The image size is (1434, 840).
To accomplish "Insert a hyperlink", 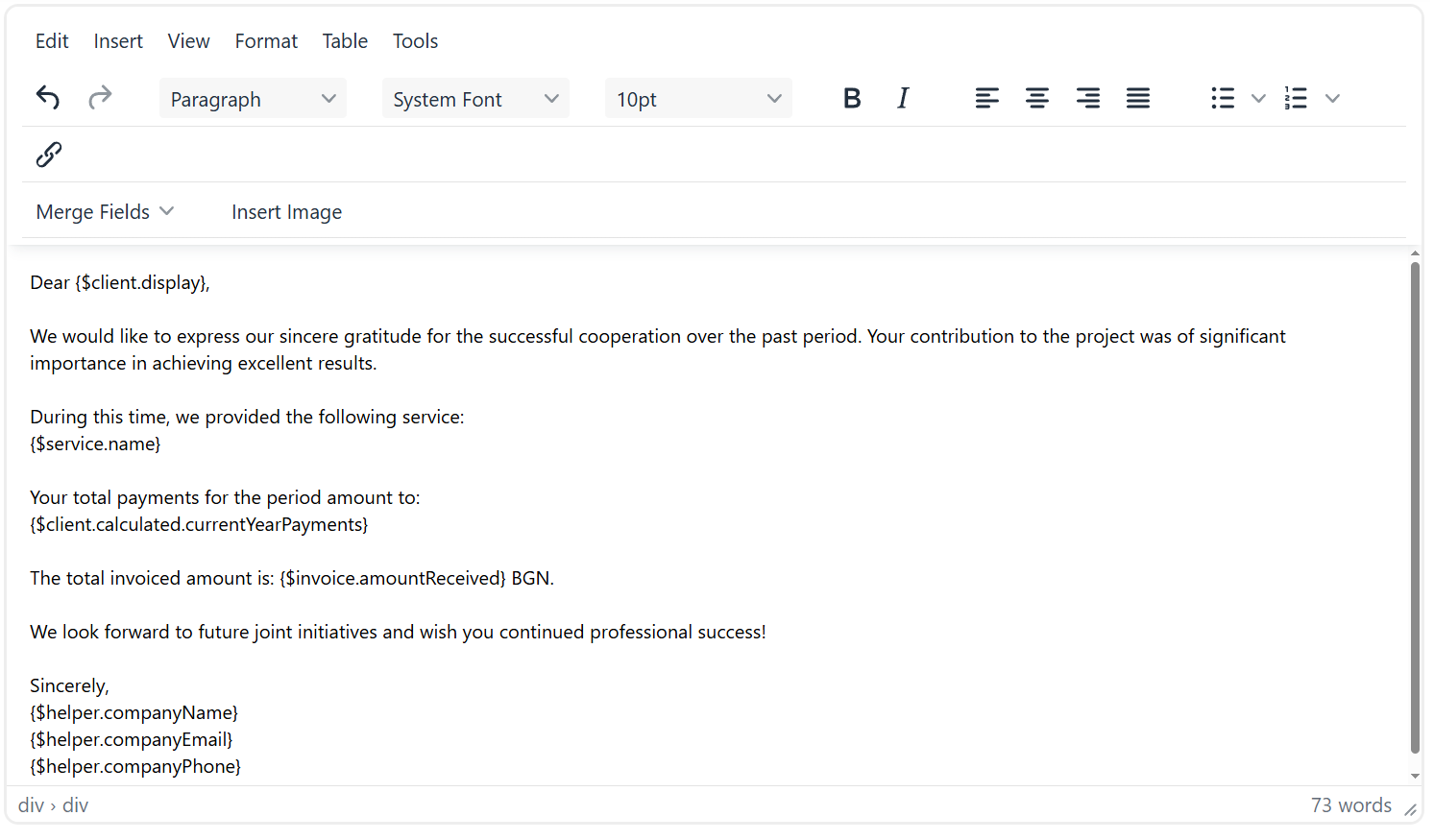I will point(48,154).
